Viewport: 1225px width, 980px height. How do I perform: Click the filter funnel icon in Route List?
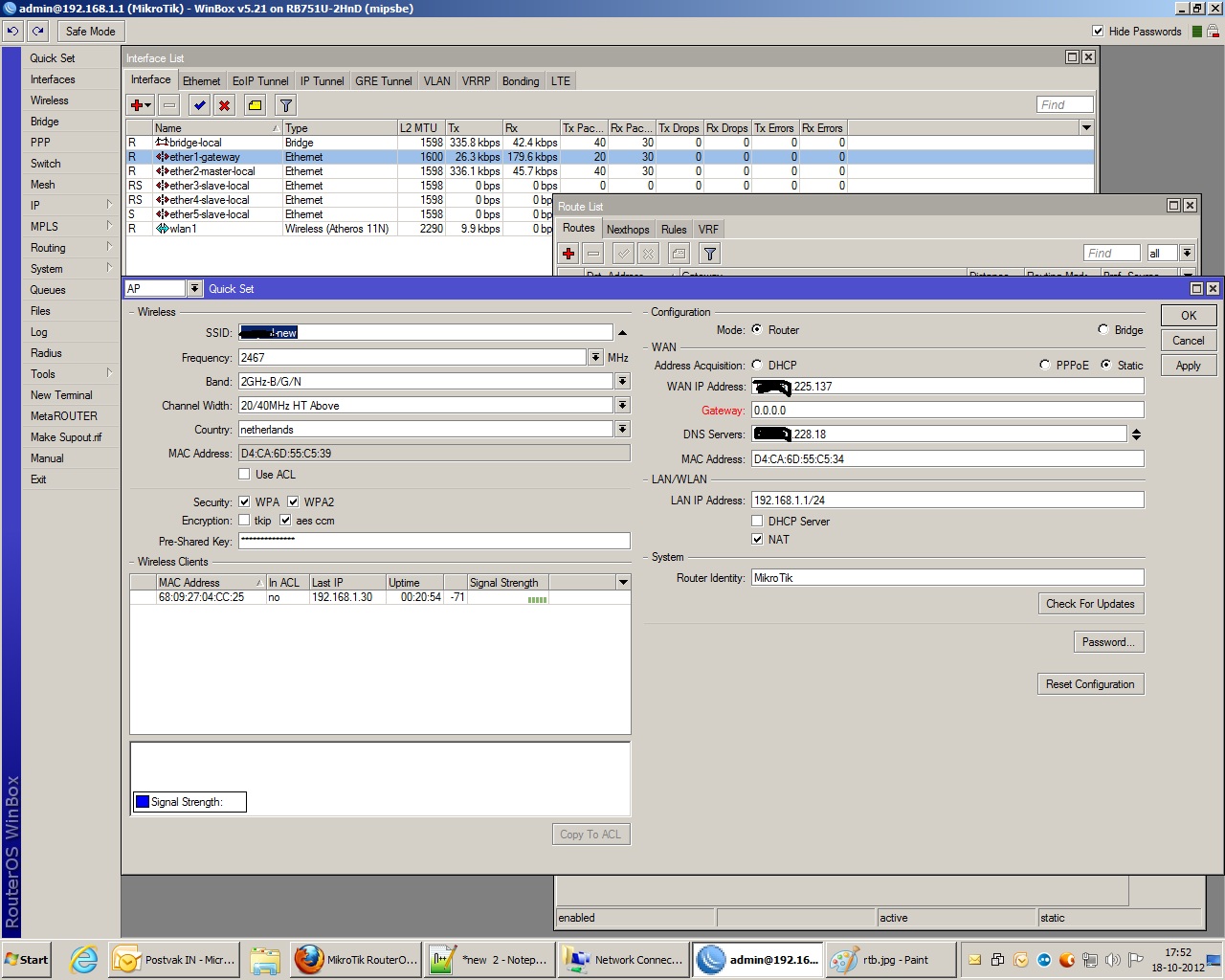tap(709, 254)
